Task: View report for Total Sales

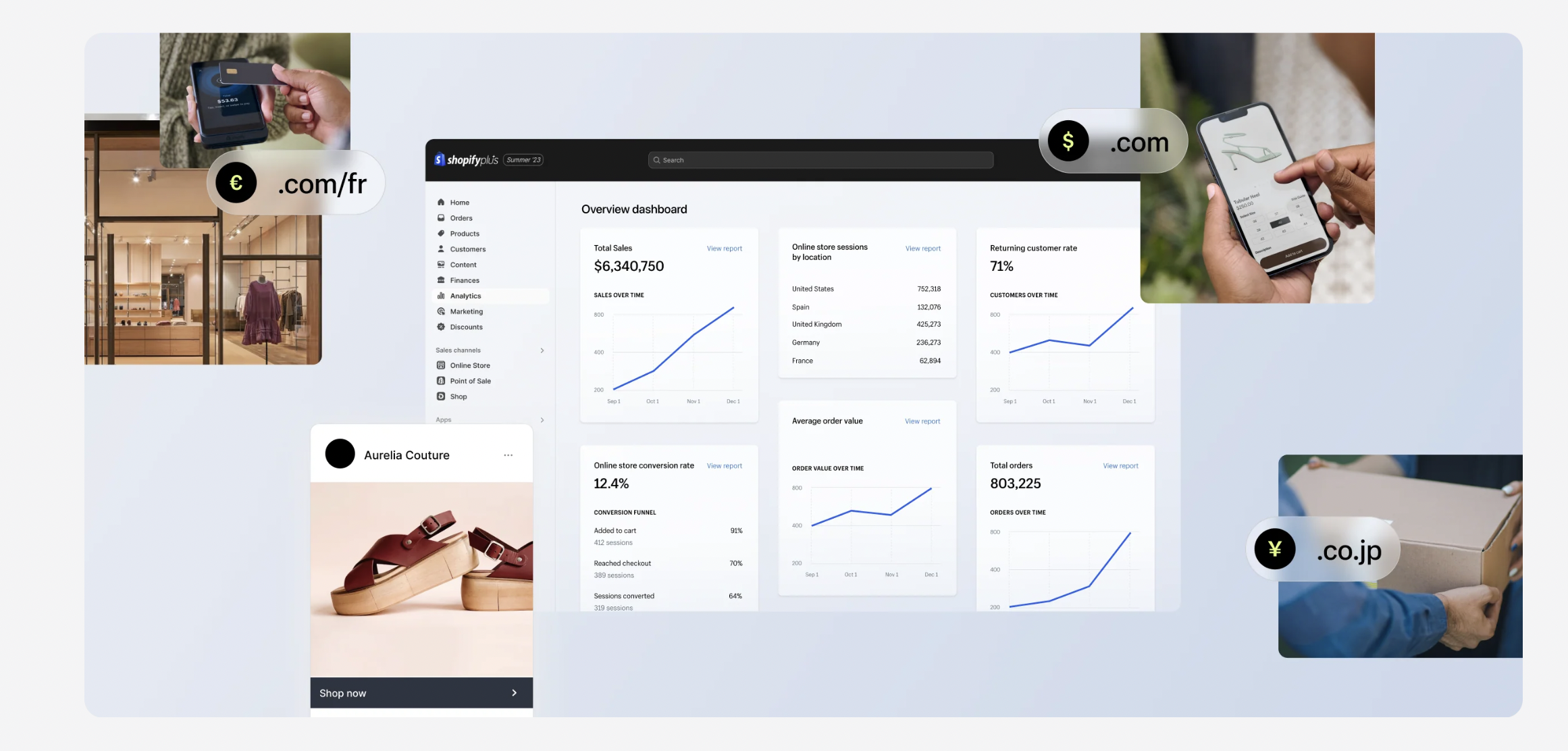Action: [x=724, y=248]
